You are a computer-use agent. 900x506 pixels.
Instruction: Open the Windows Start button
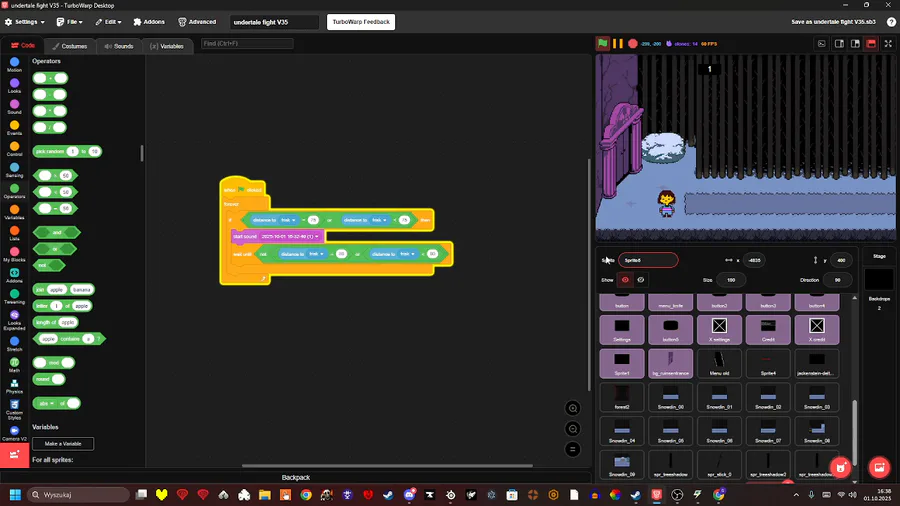tap(15, 495)
